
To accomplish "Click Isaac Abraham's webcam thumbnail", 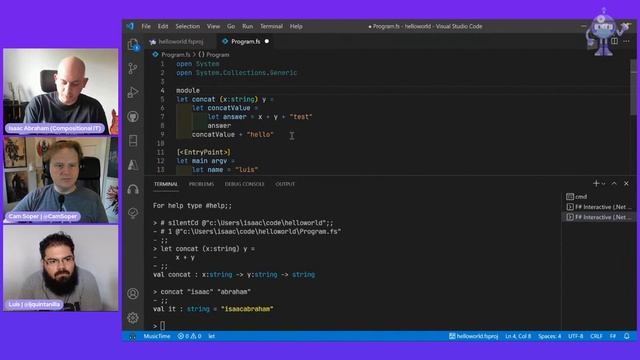I will [x=60, y=92].
